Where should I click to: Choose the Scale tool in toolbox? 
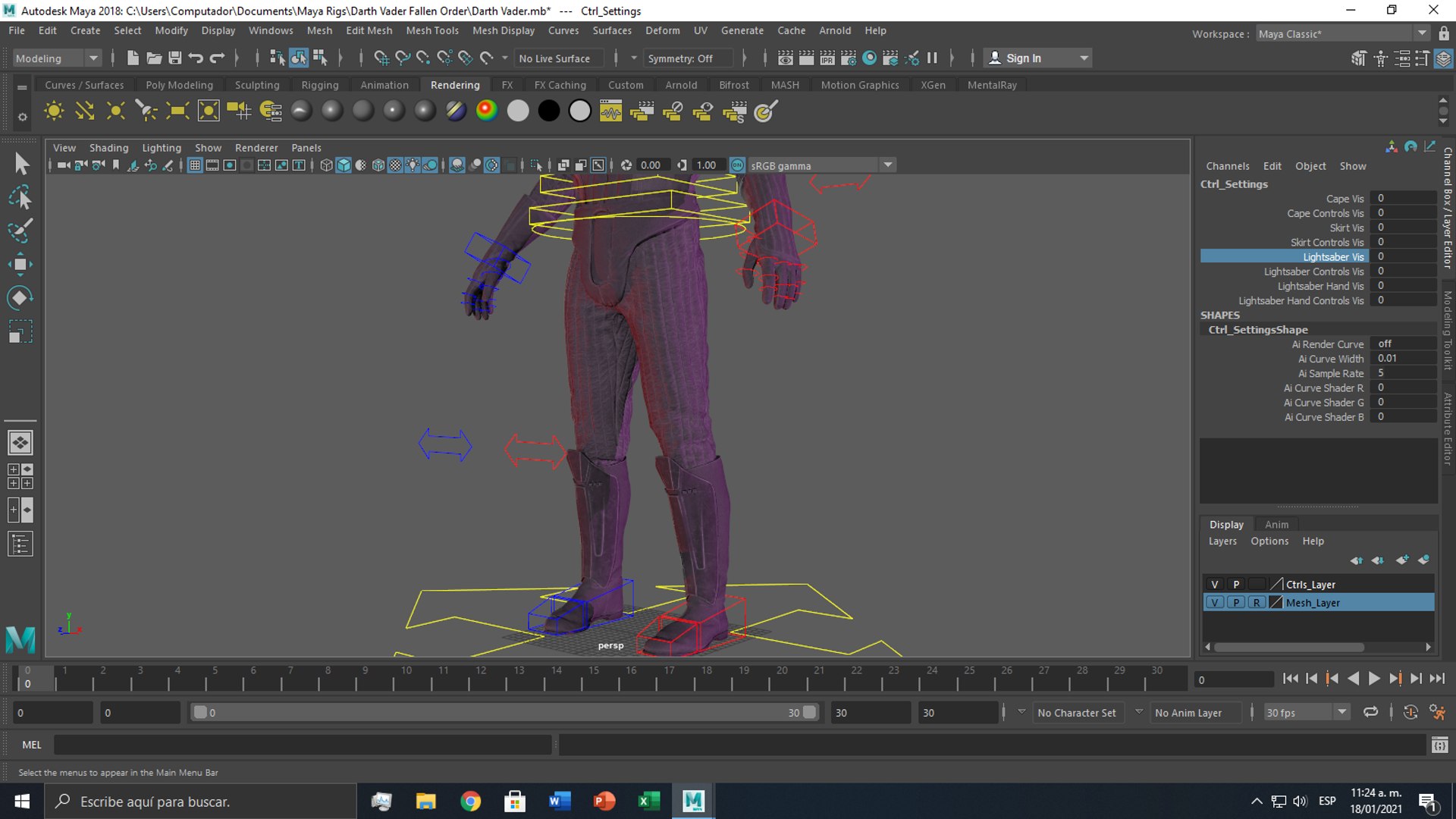(x=20, y=331)
